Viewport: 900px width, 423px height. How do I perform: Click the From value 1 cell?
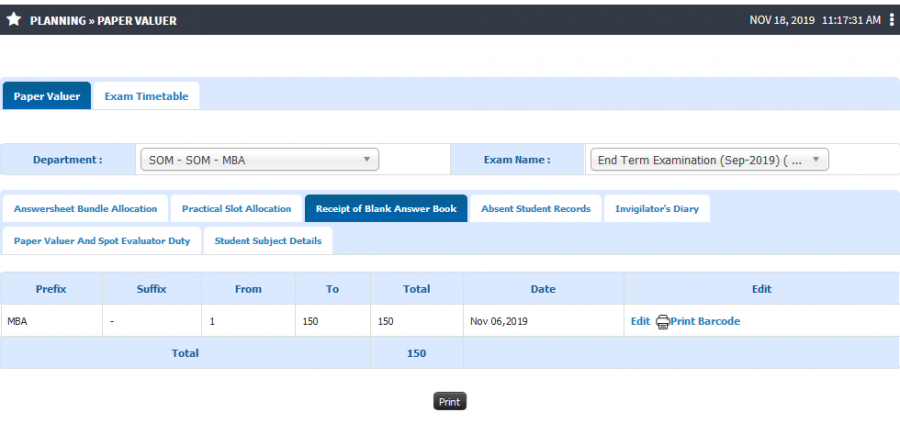(x=248, y=321)
